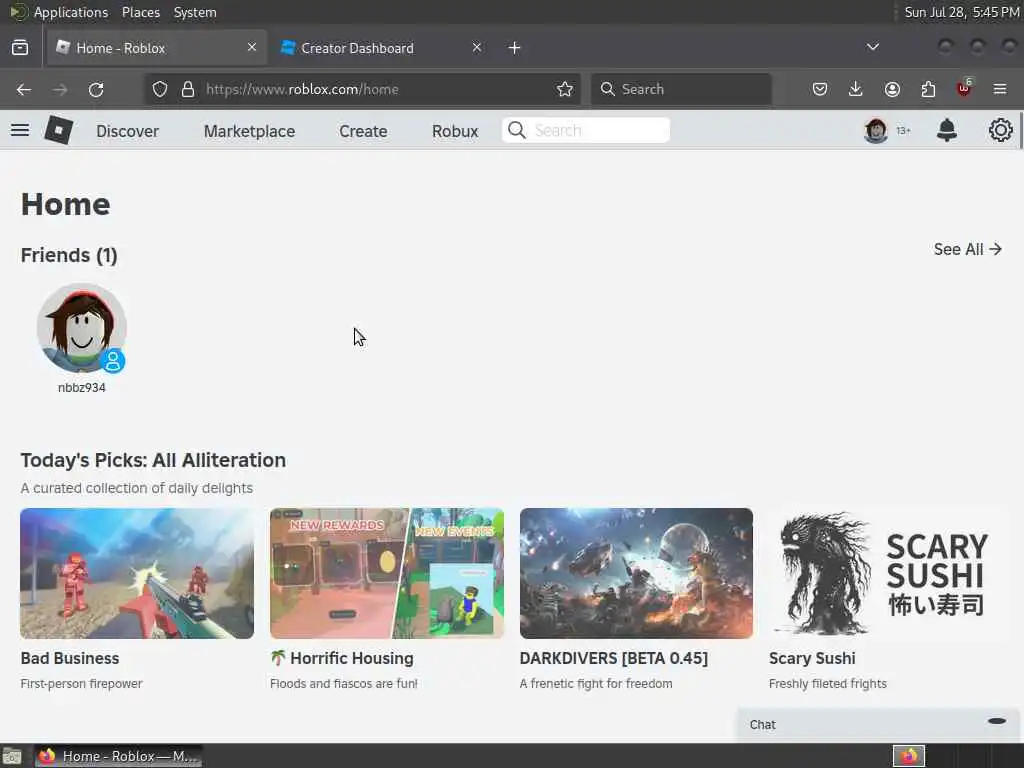Image resolution: width=1024 pixels, height=768 pixels.
Task: Click the Roblox search magnifier icon
Action: click(x=517, y=130)
